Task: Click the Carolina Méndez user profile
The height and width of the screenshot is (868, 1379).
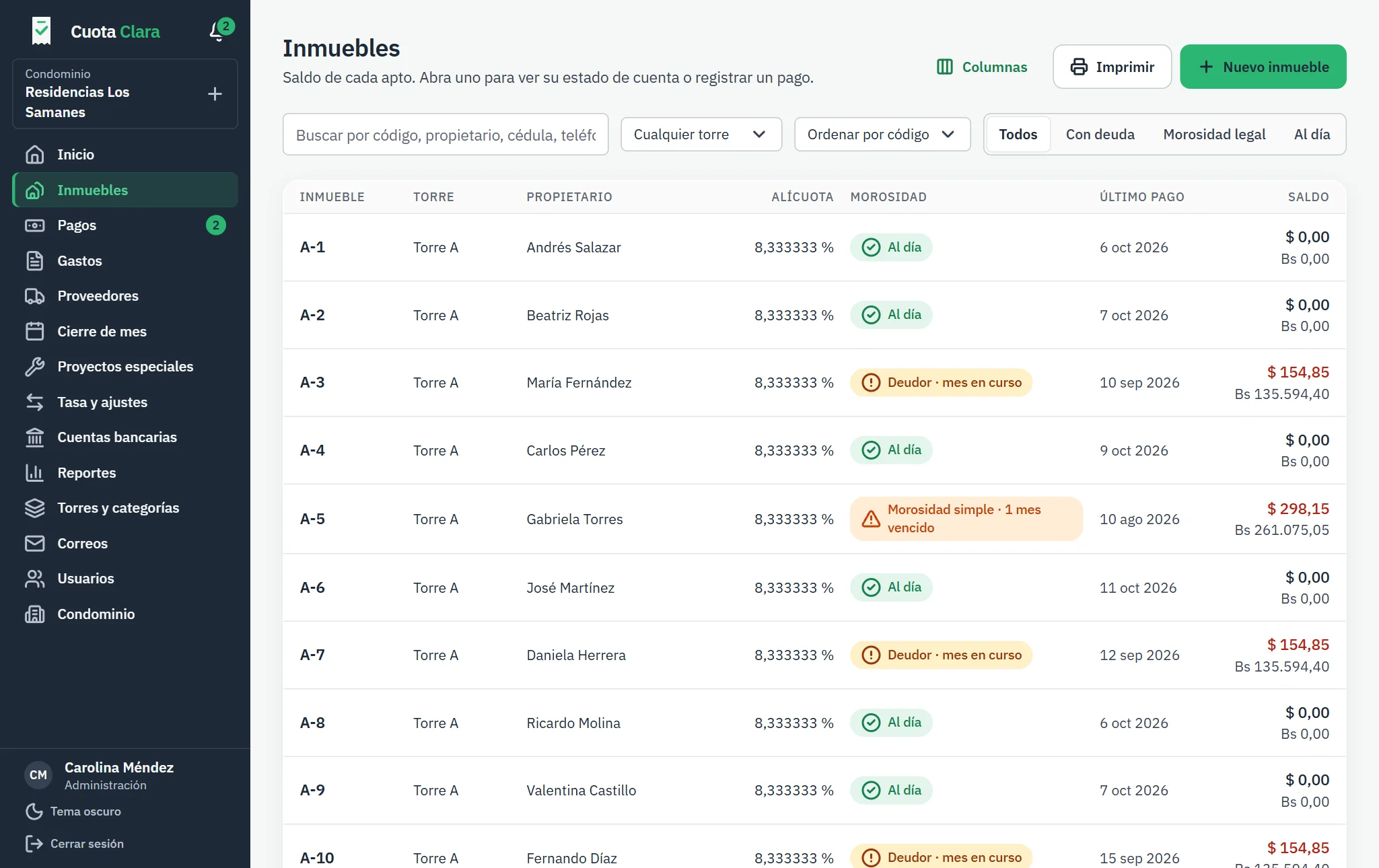Action: coord(100,776)
